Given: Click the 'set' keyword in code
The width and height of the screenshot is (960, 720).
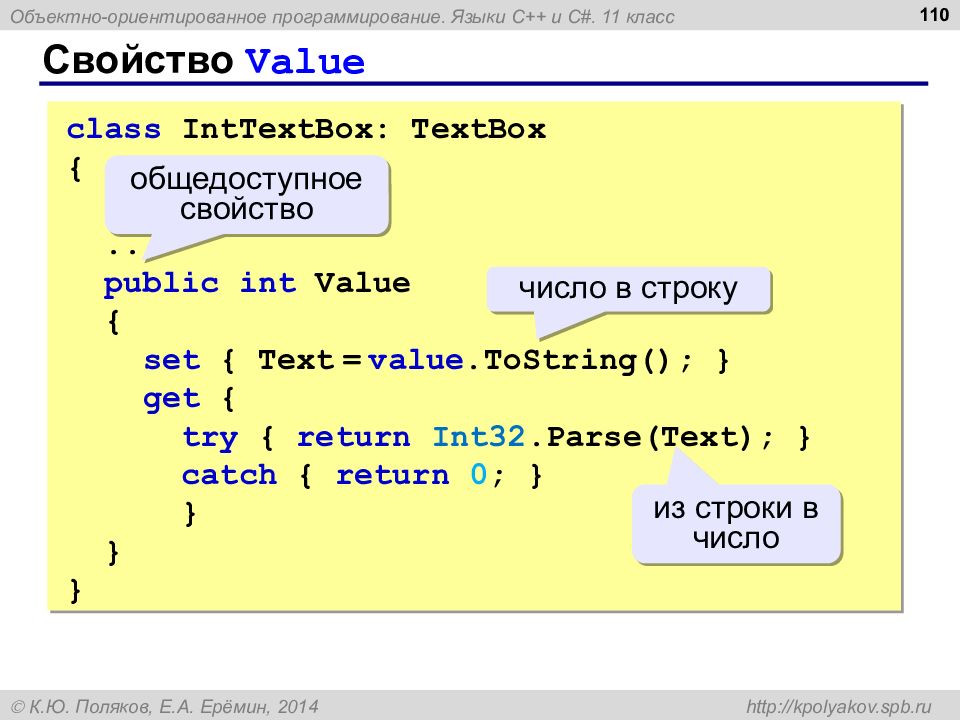Looking at the screenshot, I should [x=172, y=360].
